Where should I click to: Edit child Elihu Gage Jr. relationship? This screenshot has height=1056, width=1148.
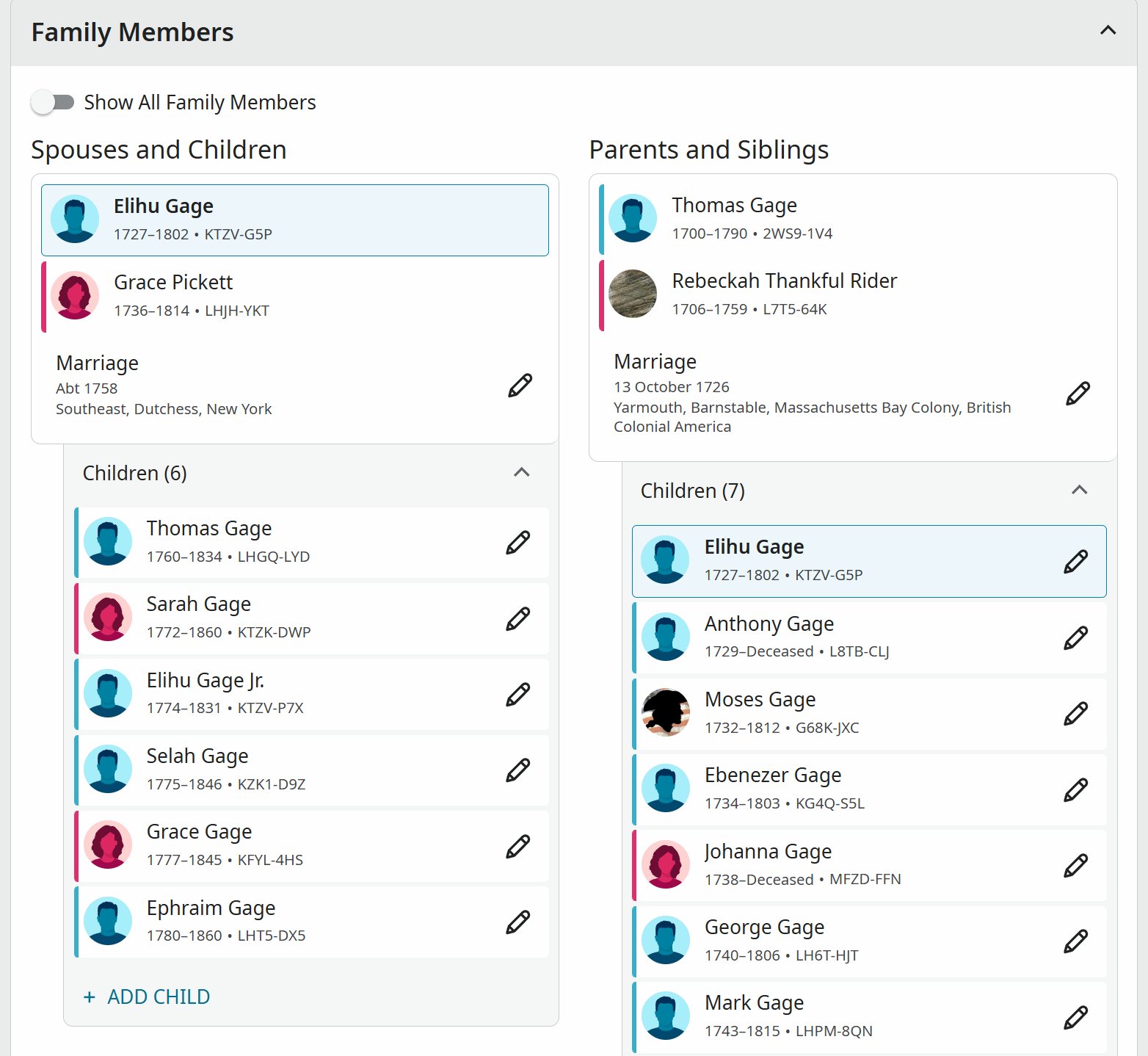coord(518,695)
